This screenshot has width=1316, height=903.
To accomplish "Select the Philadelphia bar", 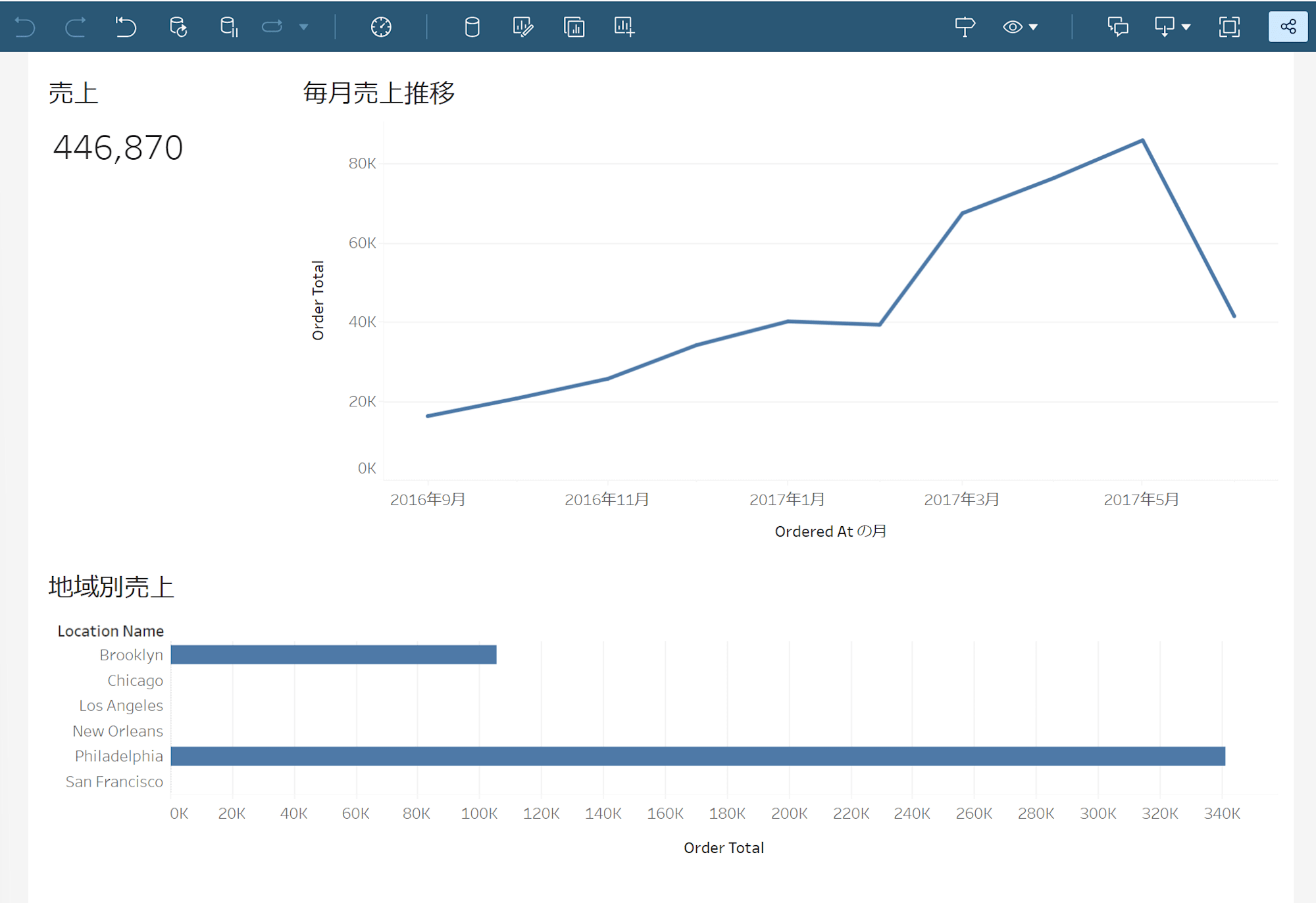I will 698,756.
